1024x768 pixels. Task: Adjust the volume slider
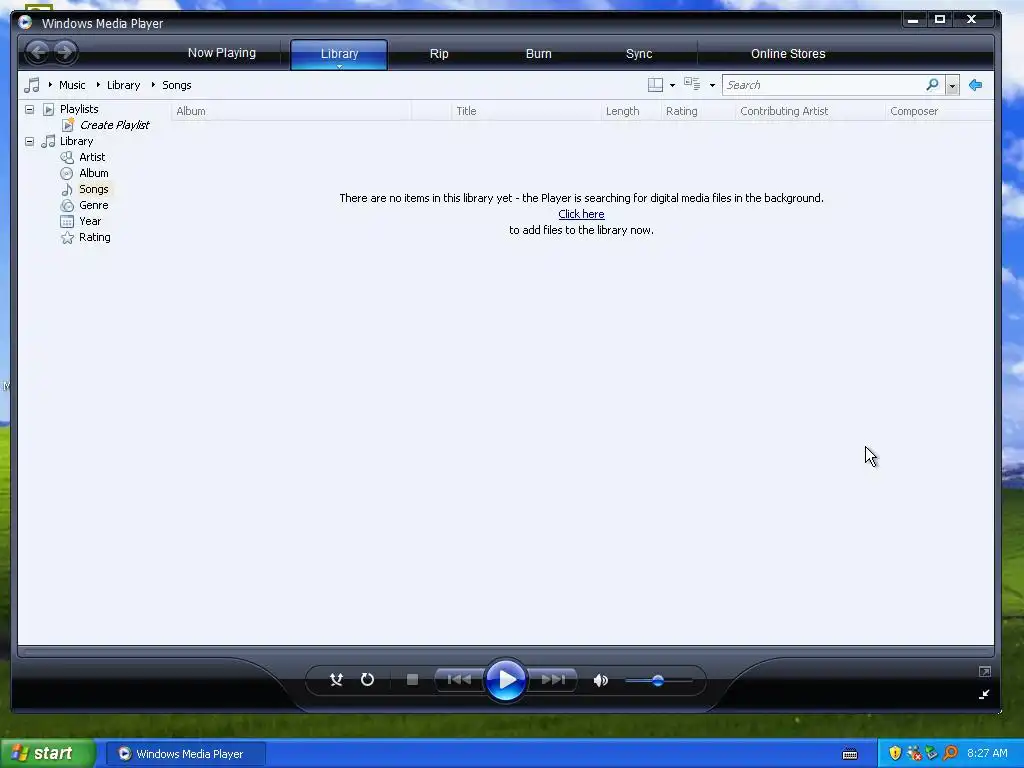pos(658,680)
